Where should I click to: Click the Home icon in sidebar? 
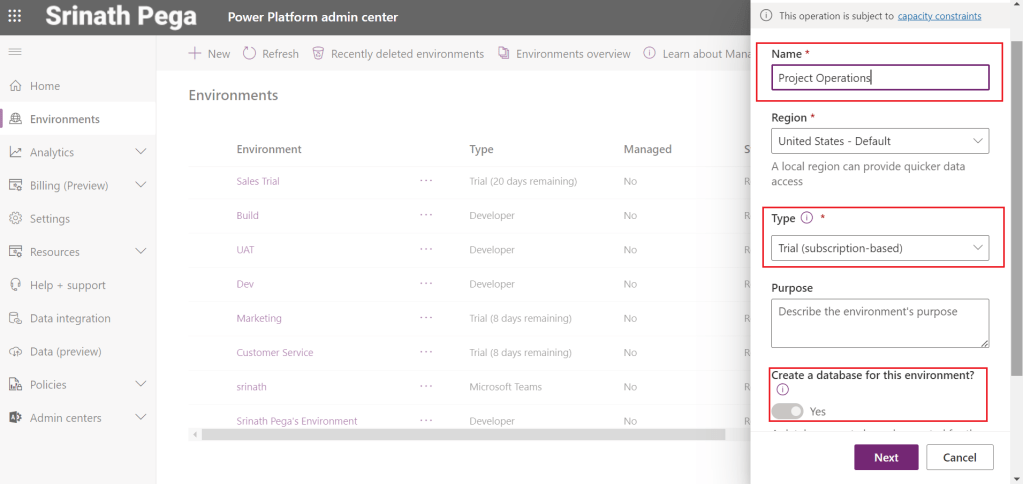[x=15, y=86]
